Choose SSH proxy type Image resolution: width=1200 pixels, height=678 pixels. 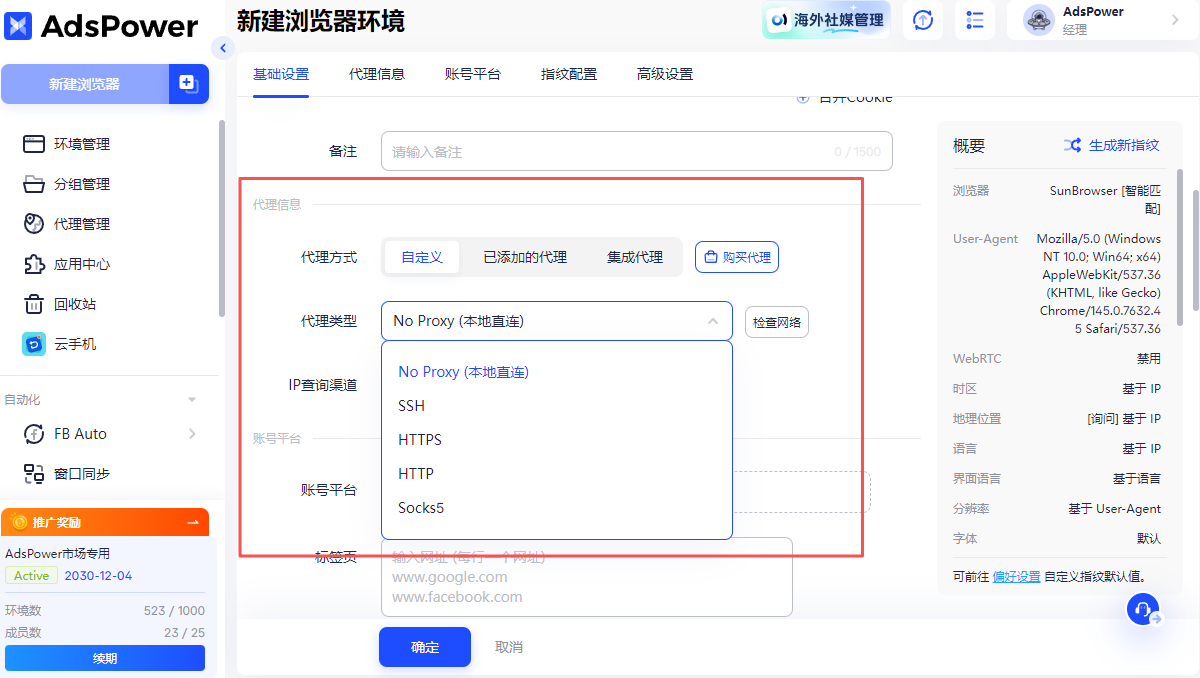557,406
